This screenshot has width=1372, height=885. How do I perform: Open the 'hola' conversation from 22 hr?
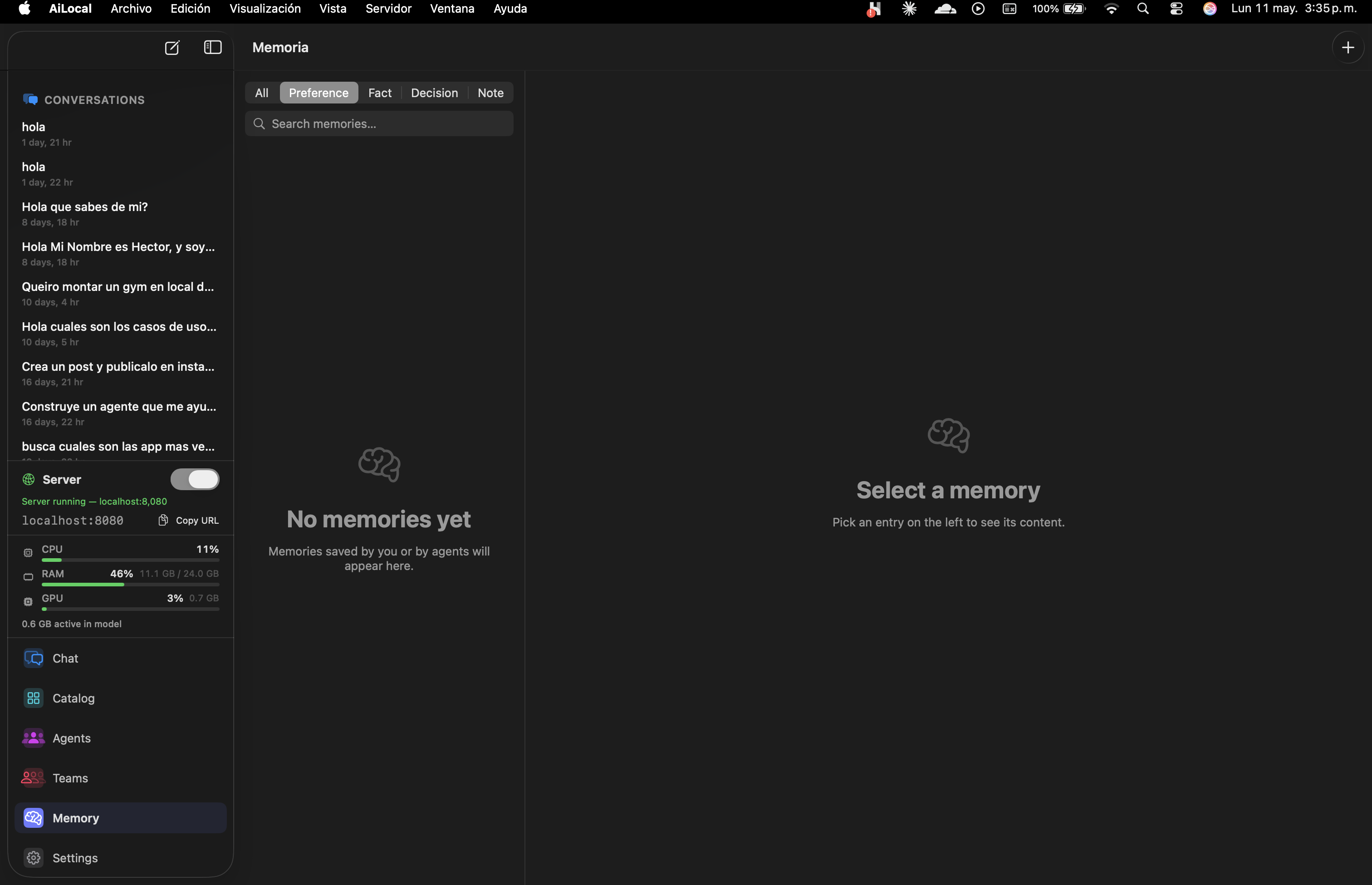coord(121,173)
